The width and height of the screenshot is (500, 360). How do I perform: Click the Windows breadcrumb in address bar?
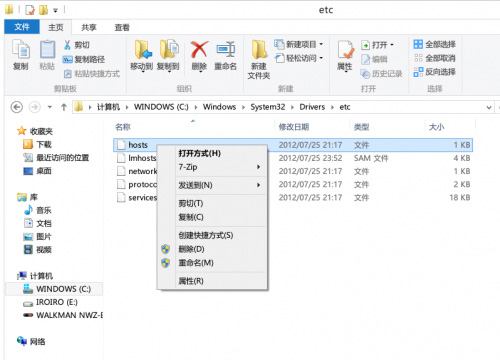[x=219, y=107]
